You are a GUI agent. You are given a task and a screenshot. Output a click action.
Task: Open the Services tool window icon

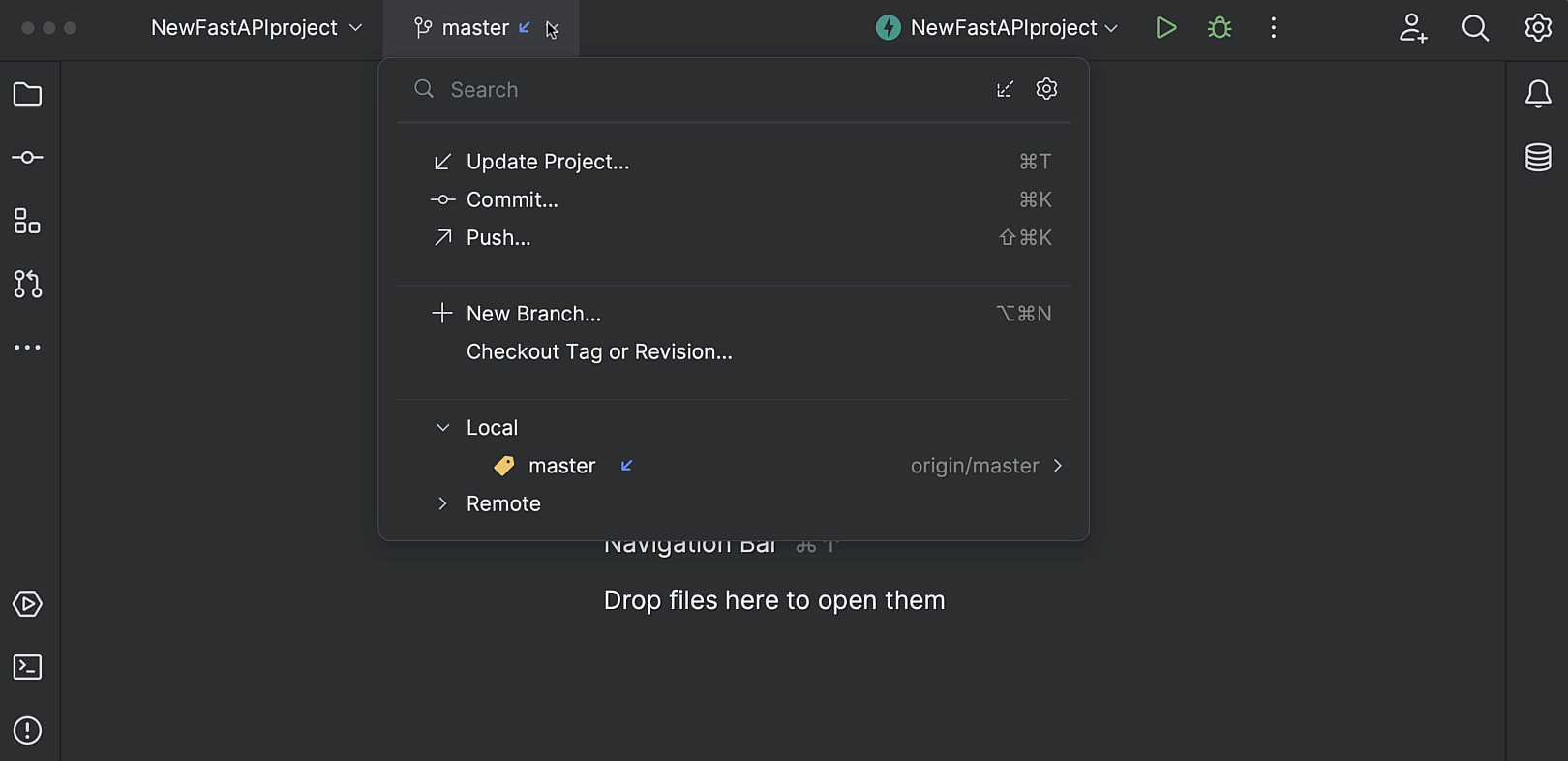point(27,604)
